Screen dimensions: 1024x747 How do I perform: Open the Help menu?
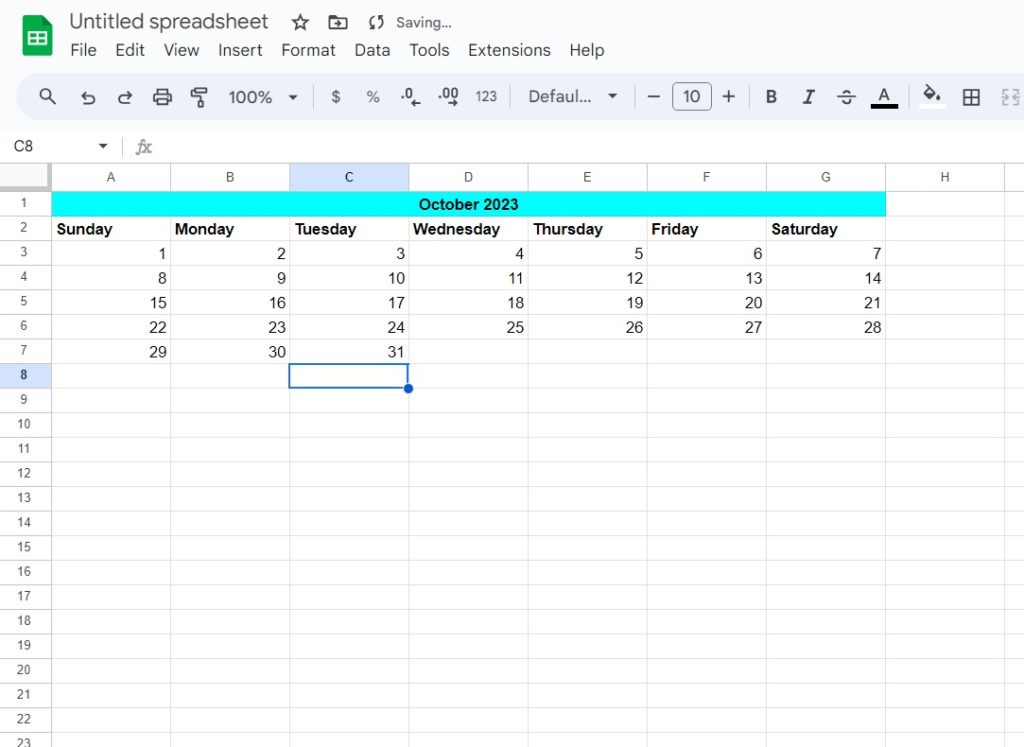(x=586, y=50)
